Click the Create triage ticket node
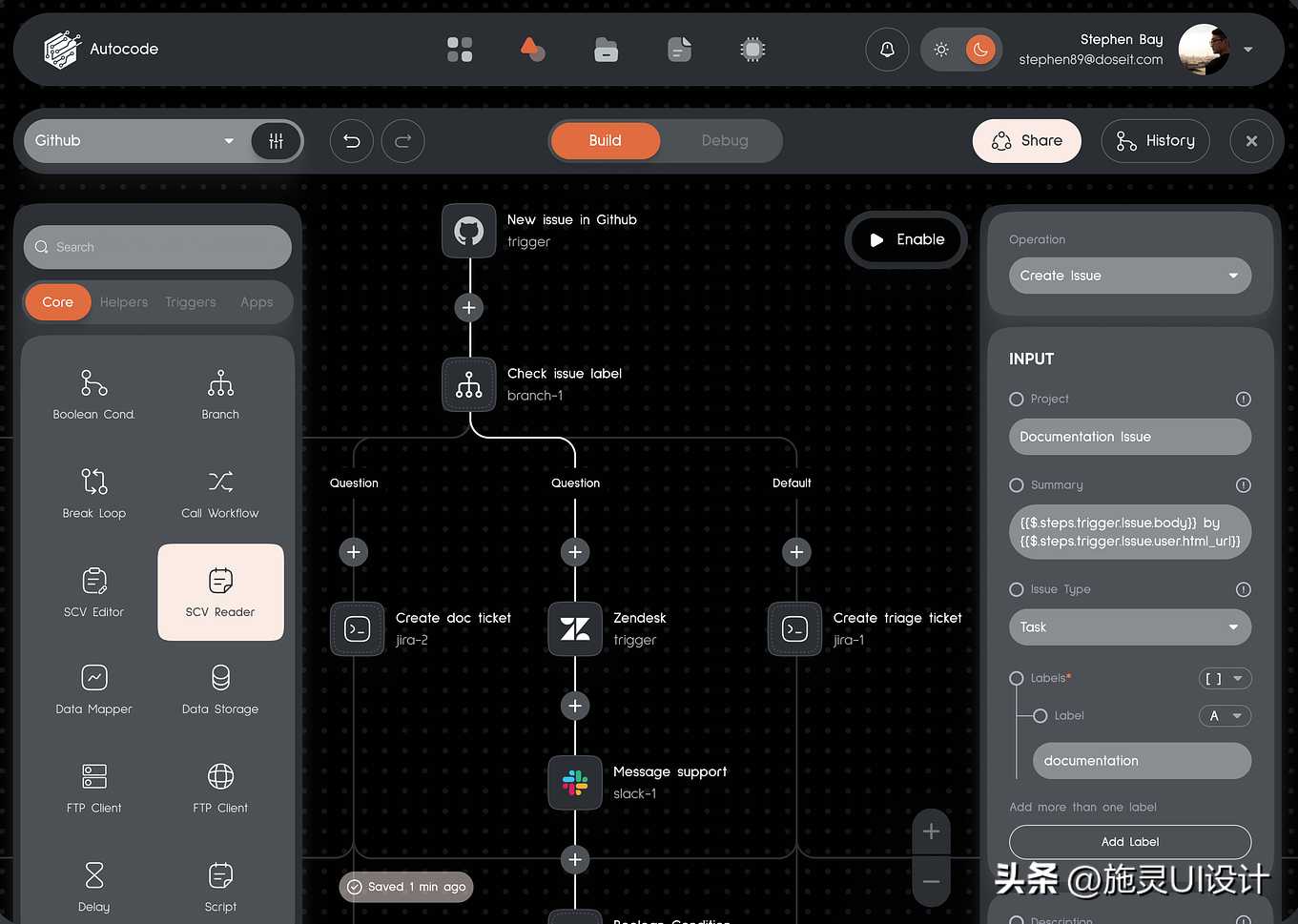The height and width of the screenshot is (924, 1298). pos(794,629)
